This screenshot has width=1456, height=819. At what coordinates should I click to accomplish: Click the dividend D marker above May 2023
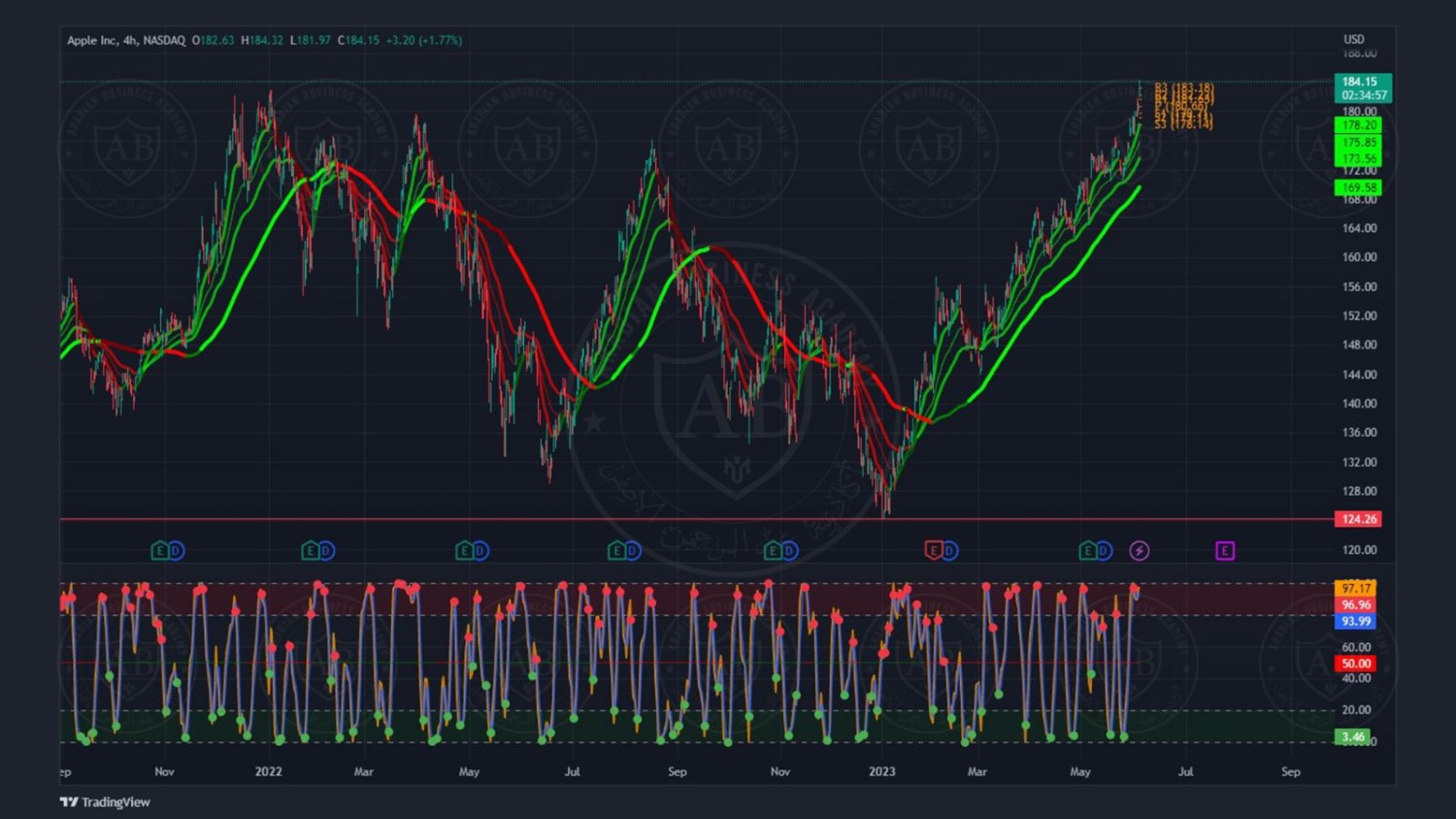click(1105, 551)
